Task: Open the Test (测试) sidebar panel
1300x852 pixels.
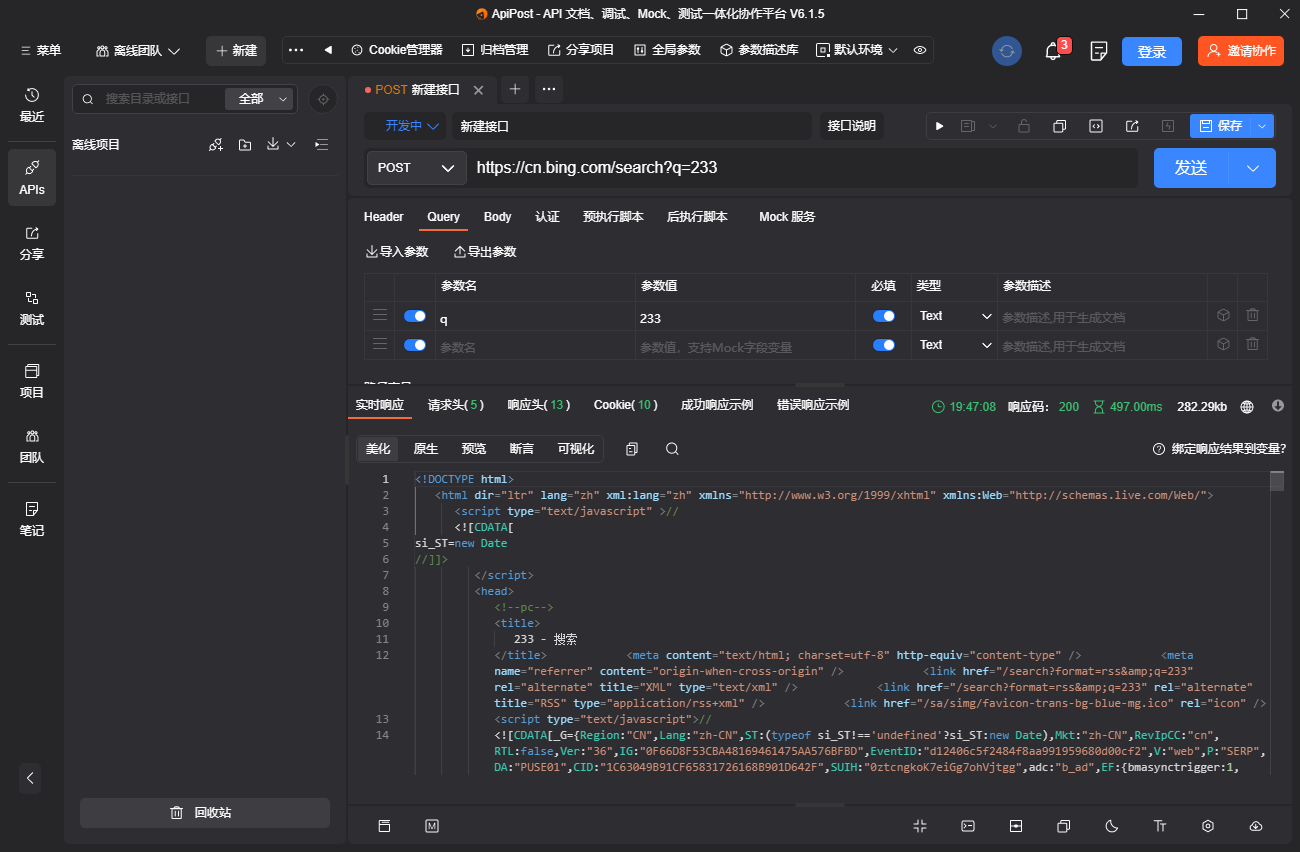Action: (x=32, y=308)
